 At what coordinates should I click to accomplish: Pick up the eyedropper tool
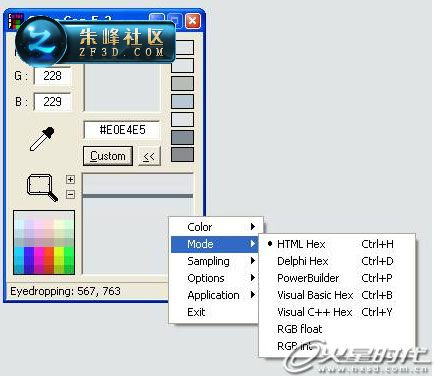42,139
